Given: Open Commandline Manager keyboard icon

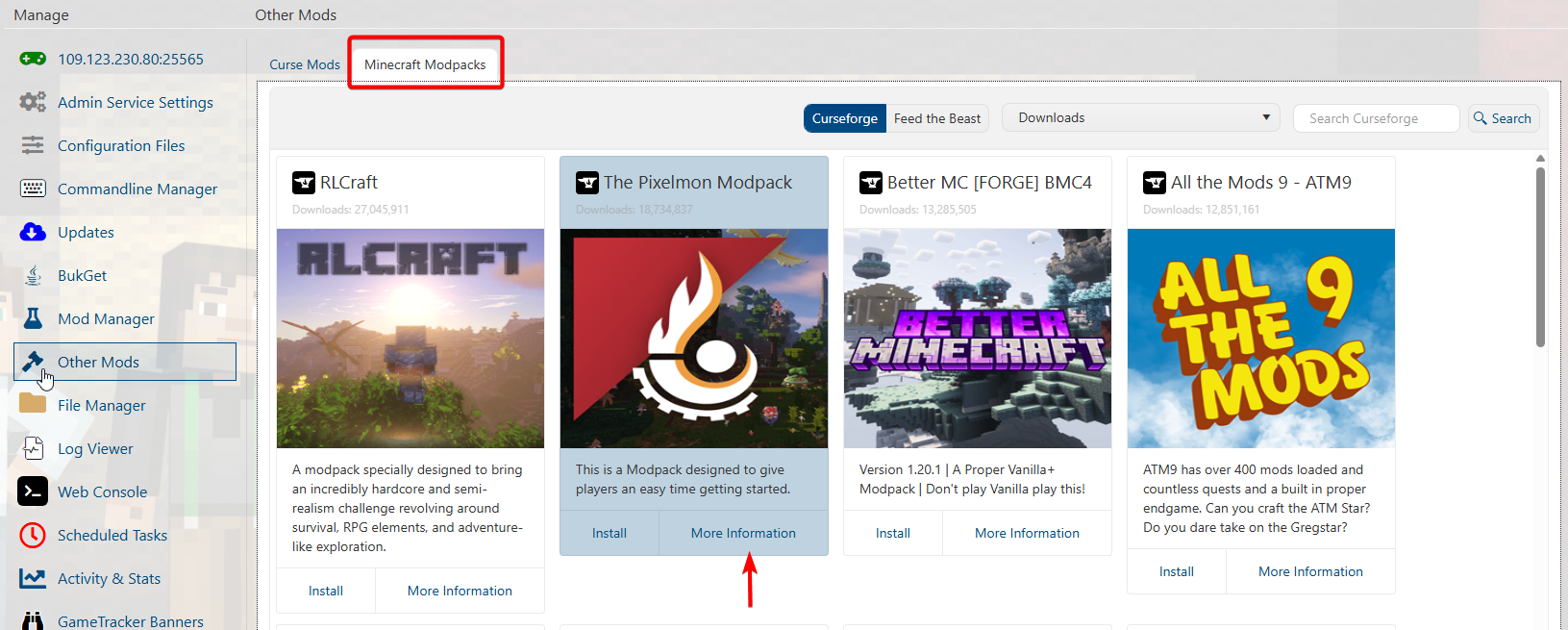Looking at the screenshot, I should pyautogui.click(x=33, y=189).
